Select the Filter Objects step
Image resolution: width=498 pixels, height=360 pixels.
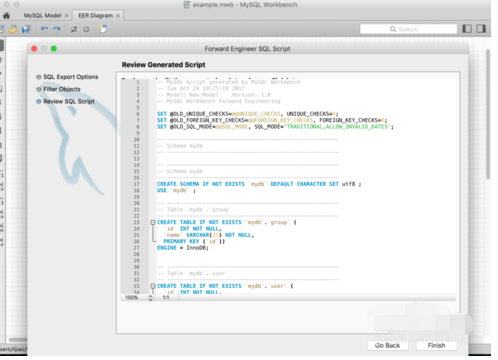[59, 89]
